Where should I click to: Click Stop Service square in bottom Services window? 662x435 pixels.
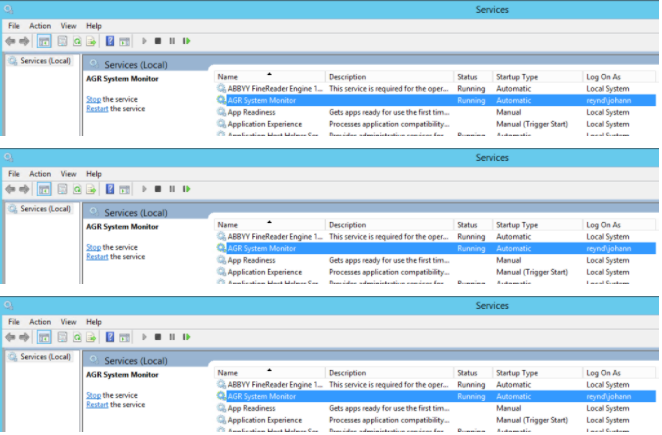[158, 337]
